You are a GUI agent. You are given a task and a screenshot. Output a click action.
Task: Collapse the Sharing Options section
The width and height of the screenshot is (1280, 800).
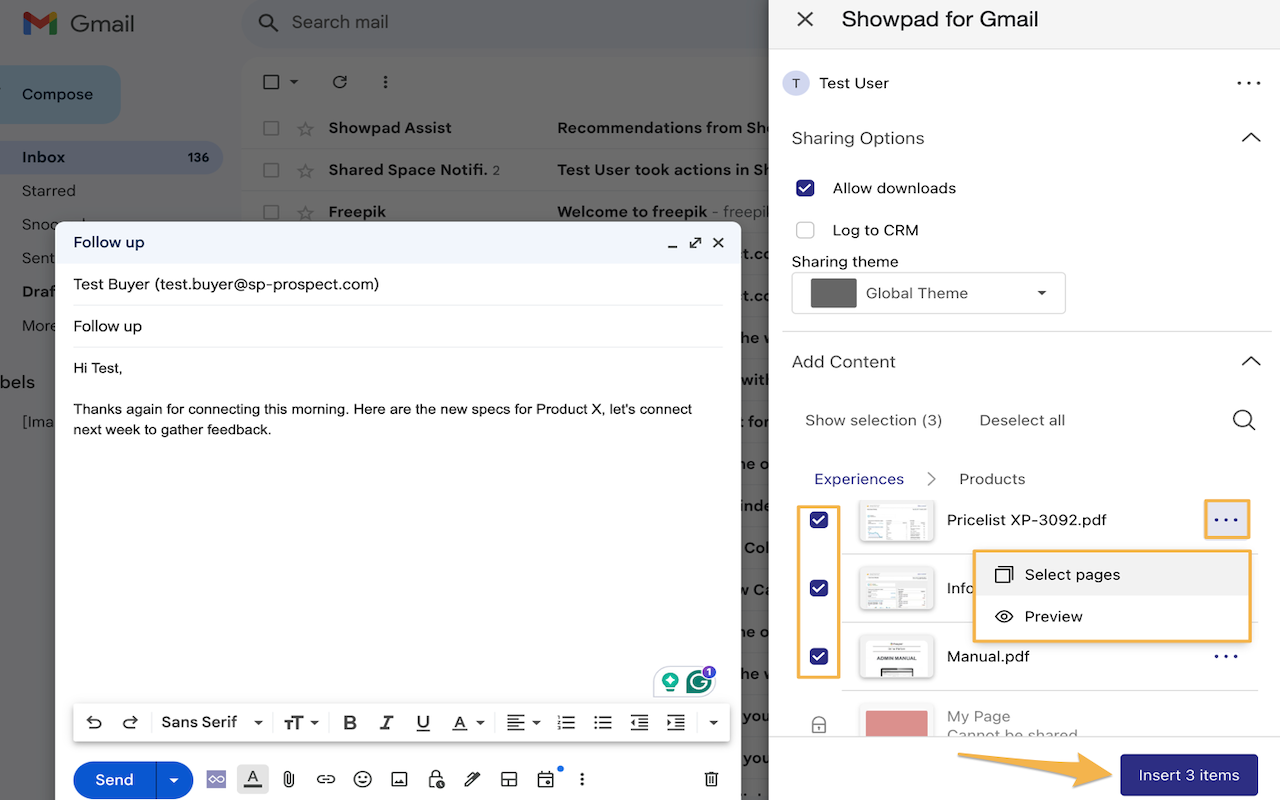[x=1250, y=138]
